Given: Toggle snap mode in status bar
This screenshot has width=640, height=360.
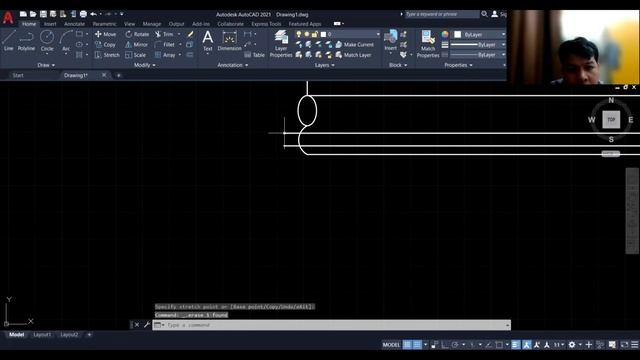Looking at the screenshot, I should pos(417,345).
